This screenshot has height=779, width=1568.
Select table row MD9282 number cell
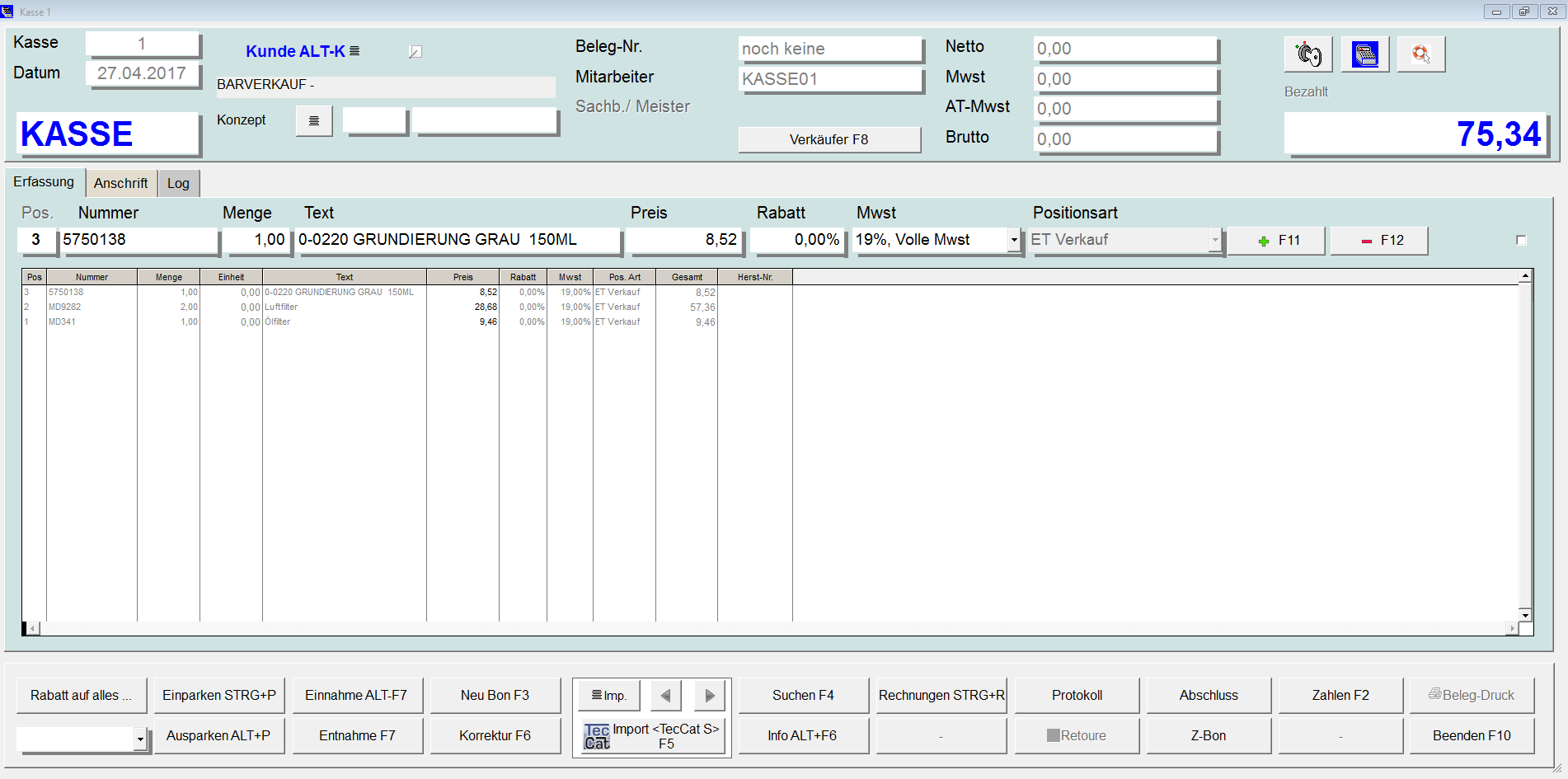coord(92,307)
